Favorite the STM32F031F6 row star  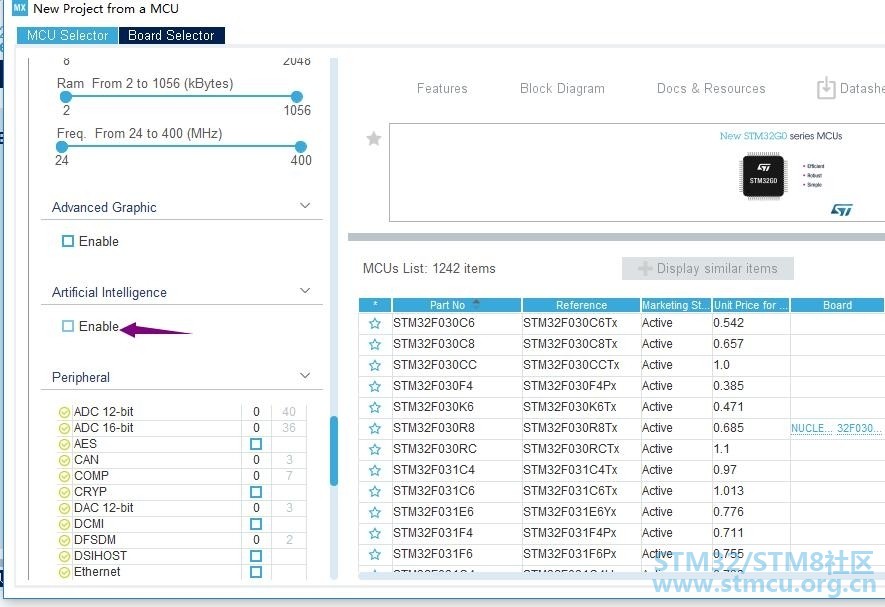374,554
